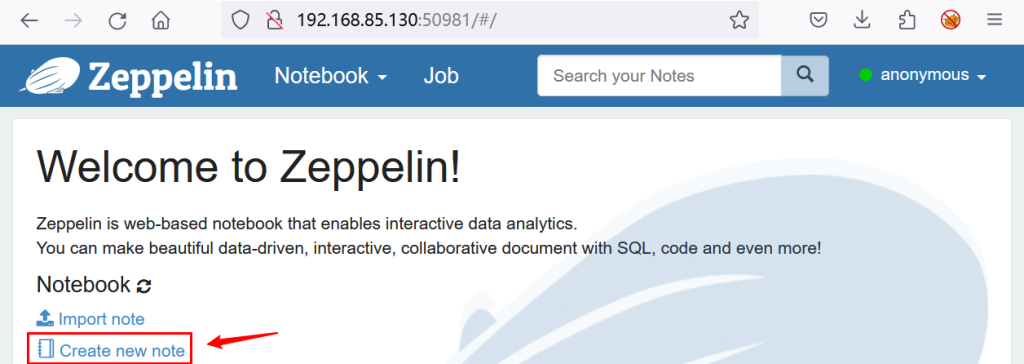Open the Firefox hamburger menu

click(x=995, y=20)
